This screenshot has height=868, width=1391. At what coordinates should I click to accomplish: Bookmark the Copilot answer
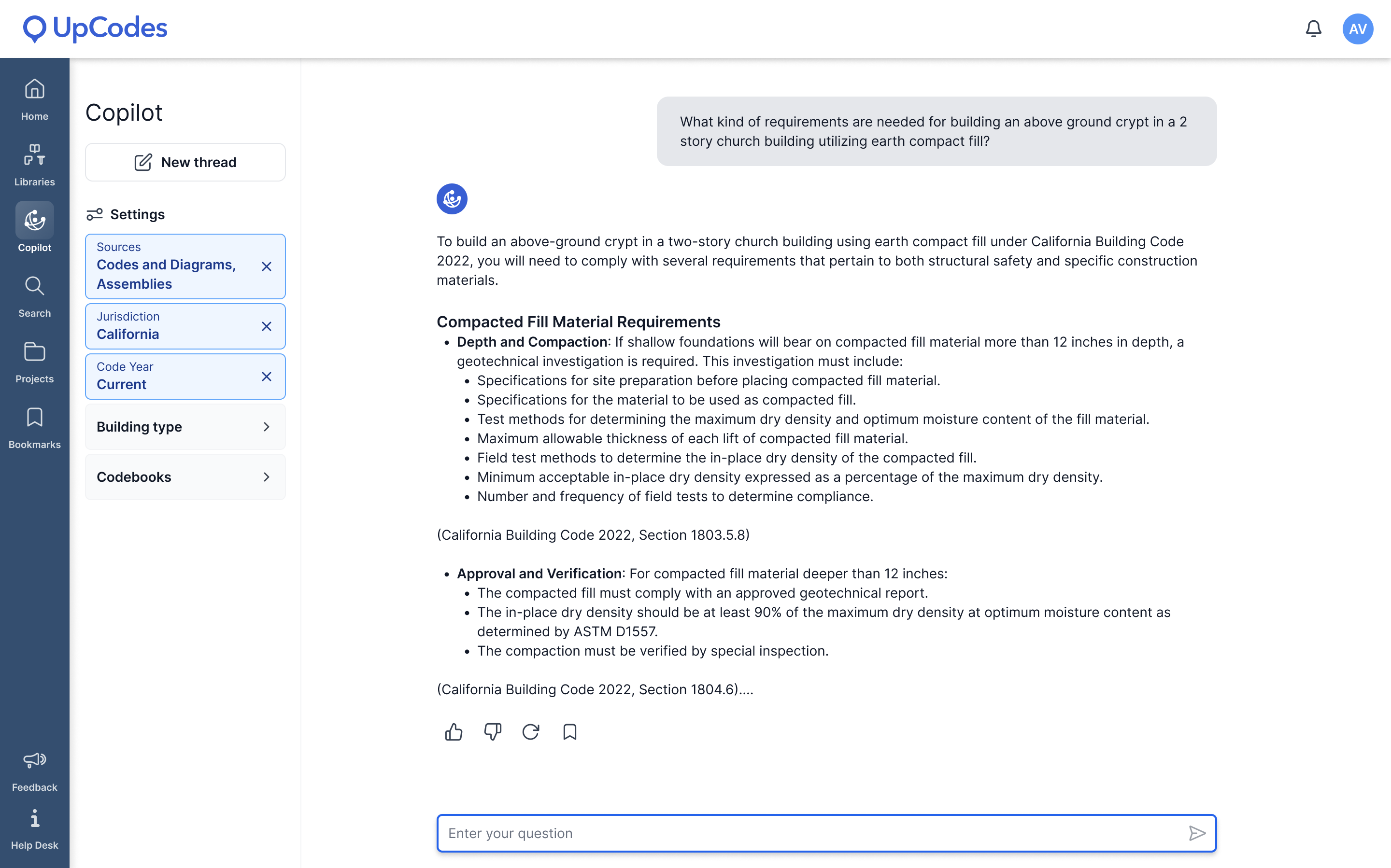click(570, 731)
